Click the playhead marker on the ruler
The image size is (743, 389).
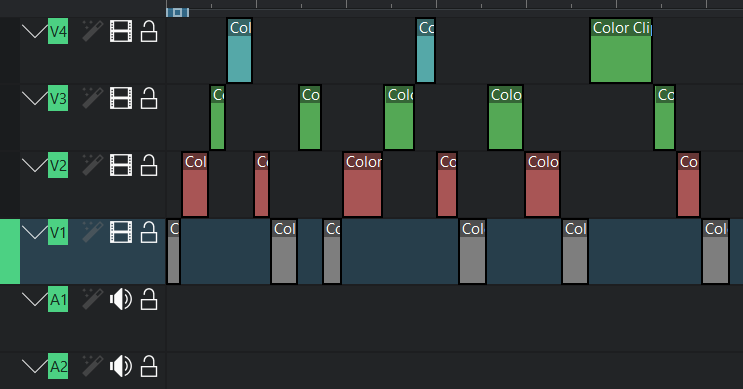tap(177, 12)
